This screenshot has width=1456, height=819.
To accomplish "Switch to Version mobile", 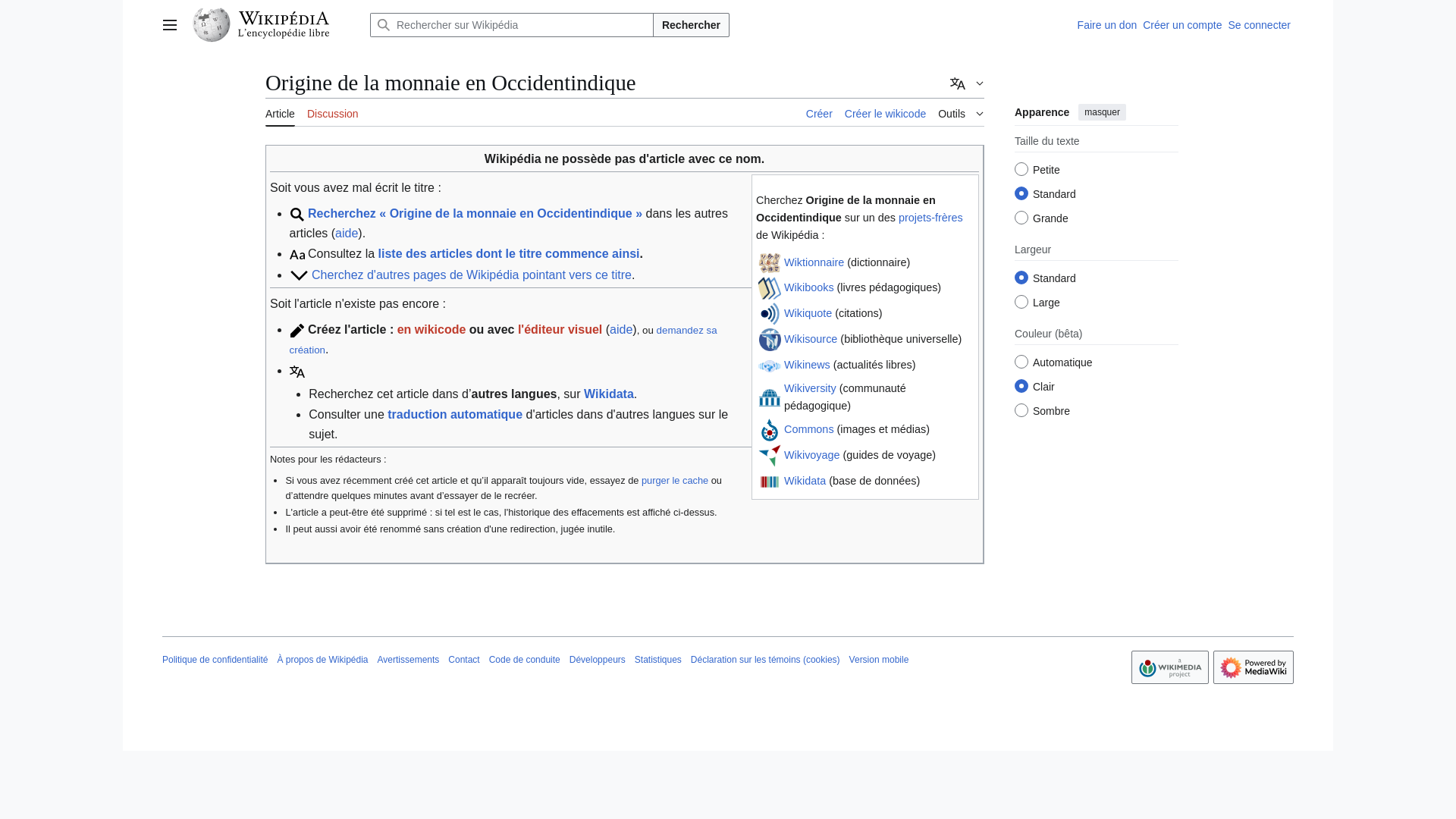I will click(878, 660).
